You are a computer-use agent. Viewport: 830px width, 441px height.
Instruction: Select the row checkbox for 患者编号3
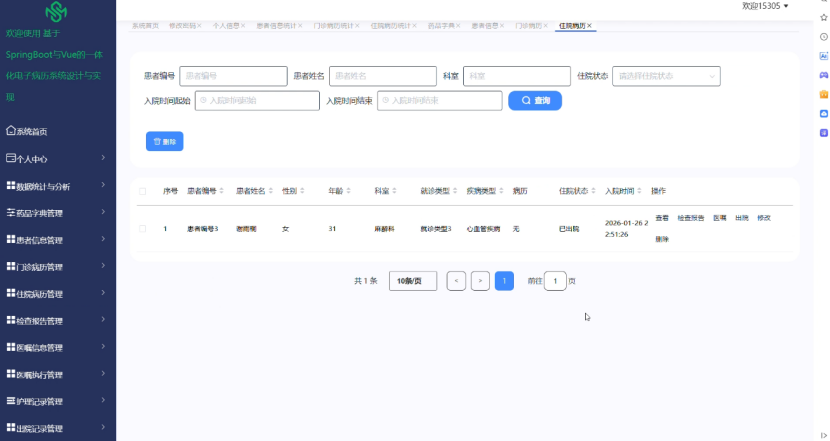click(x=142, y=229)
